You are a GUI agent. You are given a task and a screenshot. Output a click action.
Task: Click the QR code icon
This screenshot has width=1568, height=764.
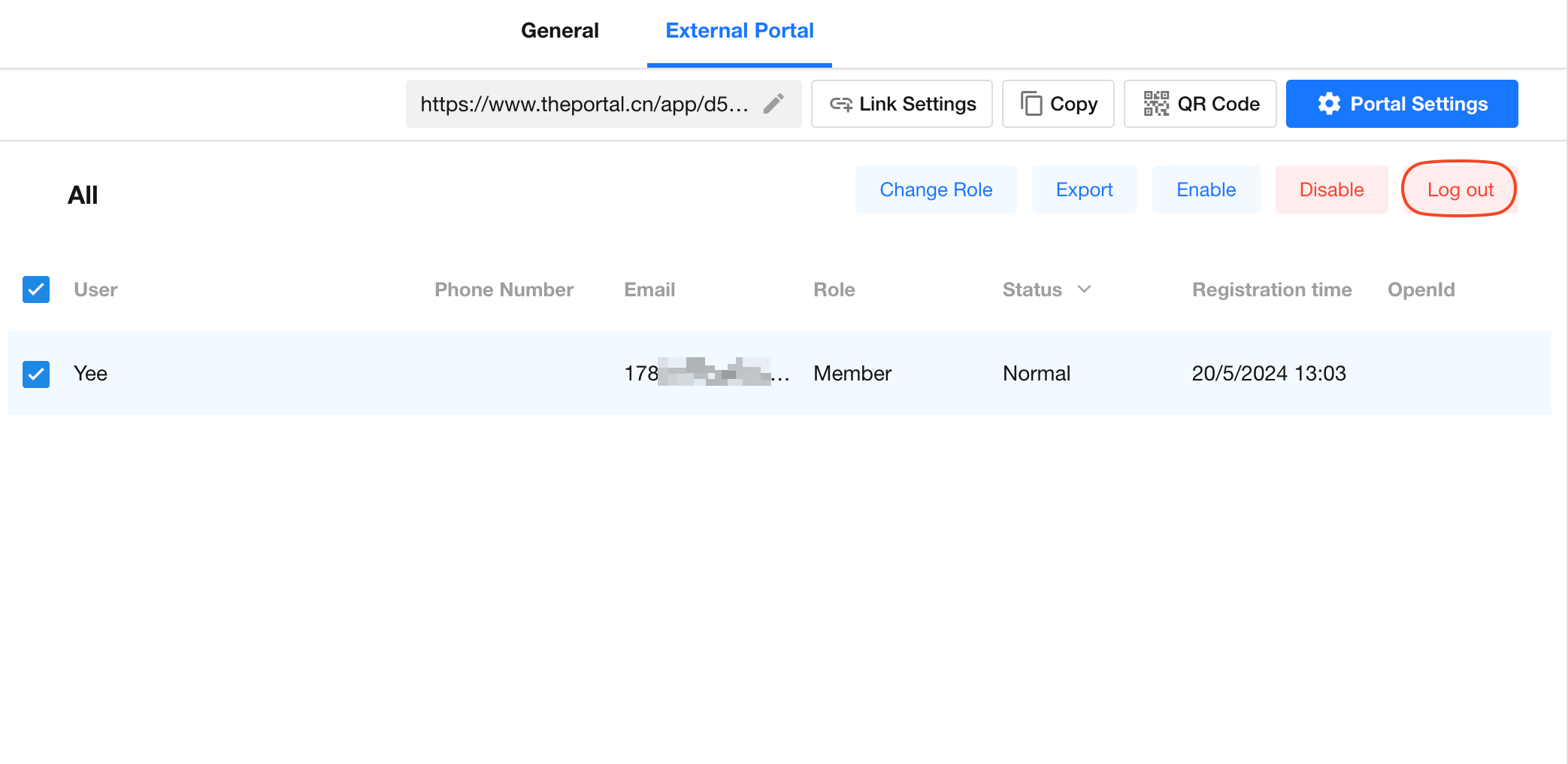(x=1156, y=104)
